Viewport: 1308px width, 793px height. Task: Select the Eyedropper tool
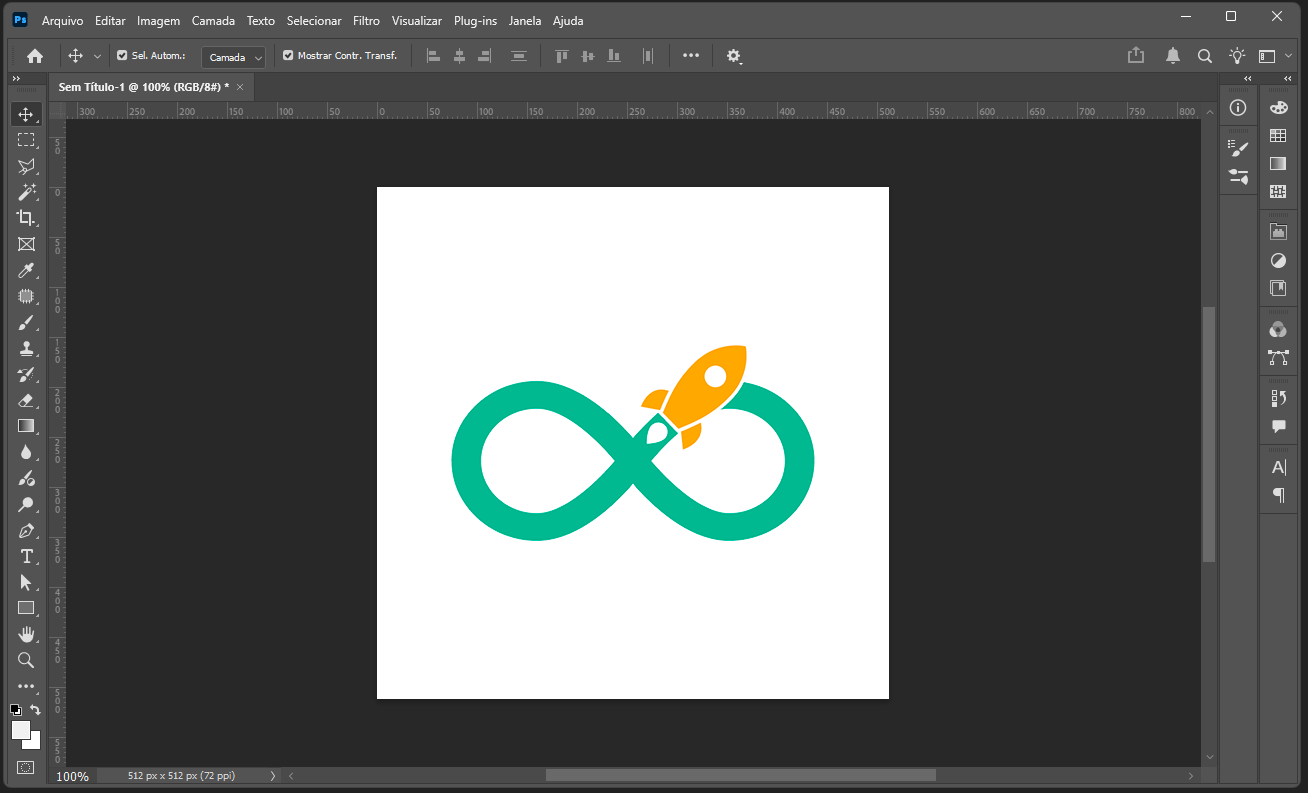pos(26,271)
